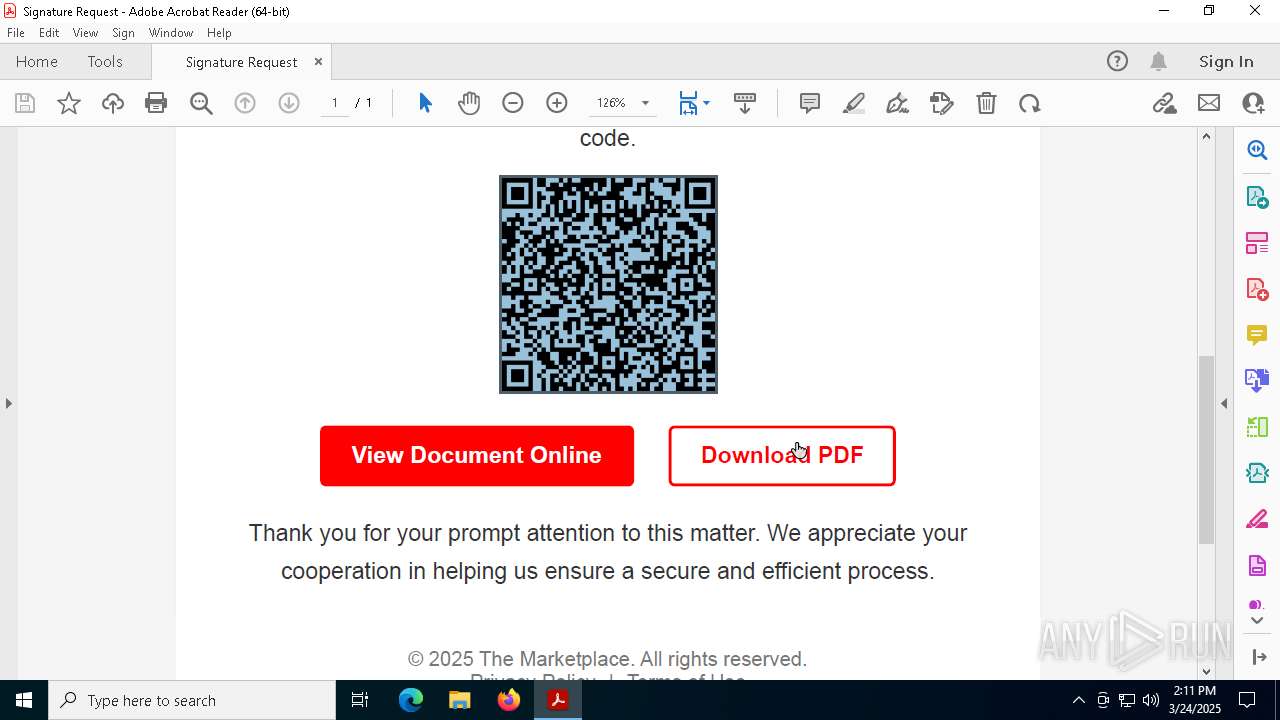The height and width of the screenshot is (720, 1280).
Task: Open the search tool in right pane
Action: pyautogui.click(x=1257, y=150)
